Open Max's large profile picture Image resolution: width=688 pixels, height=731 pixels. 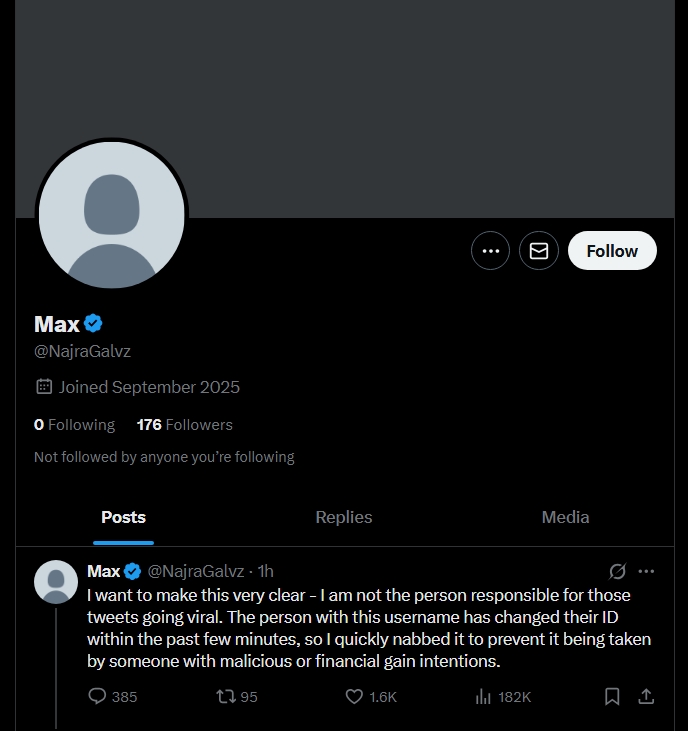point(112,215)
